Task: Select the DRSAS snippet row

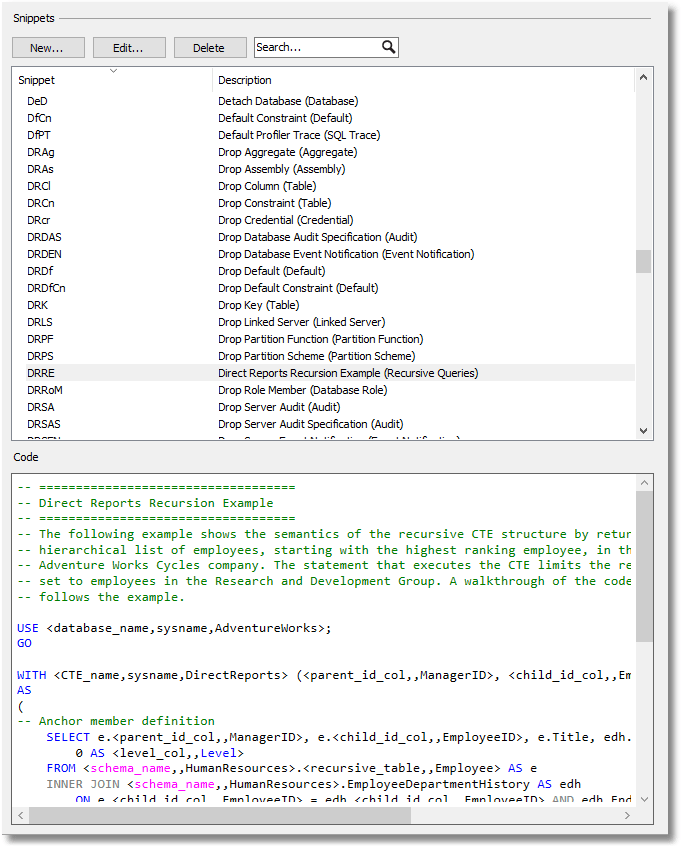Action: pos(330,424)
